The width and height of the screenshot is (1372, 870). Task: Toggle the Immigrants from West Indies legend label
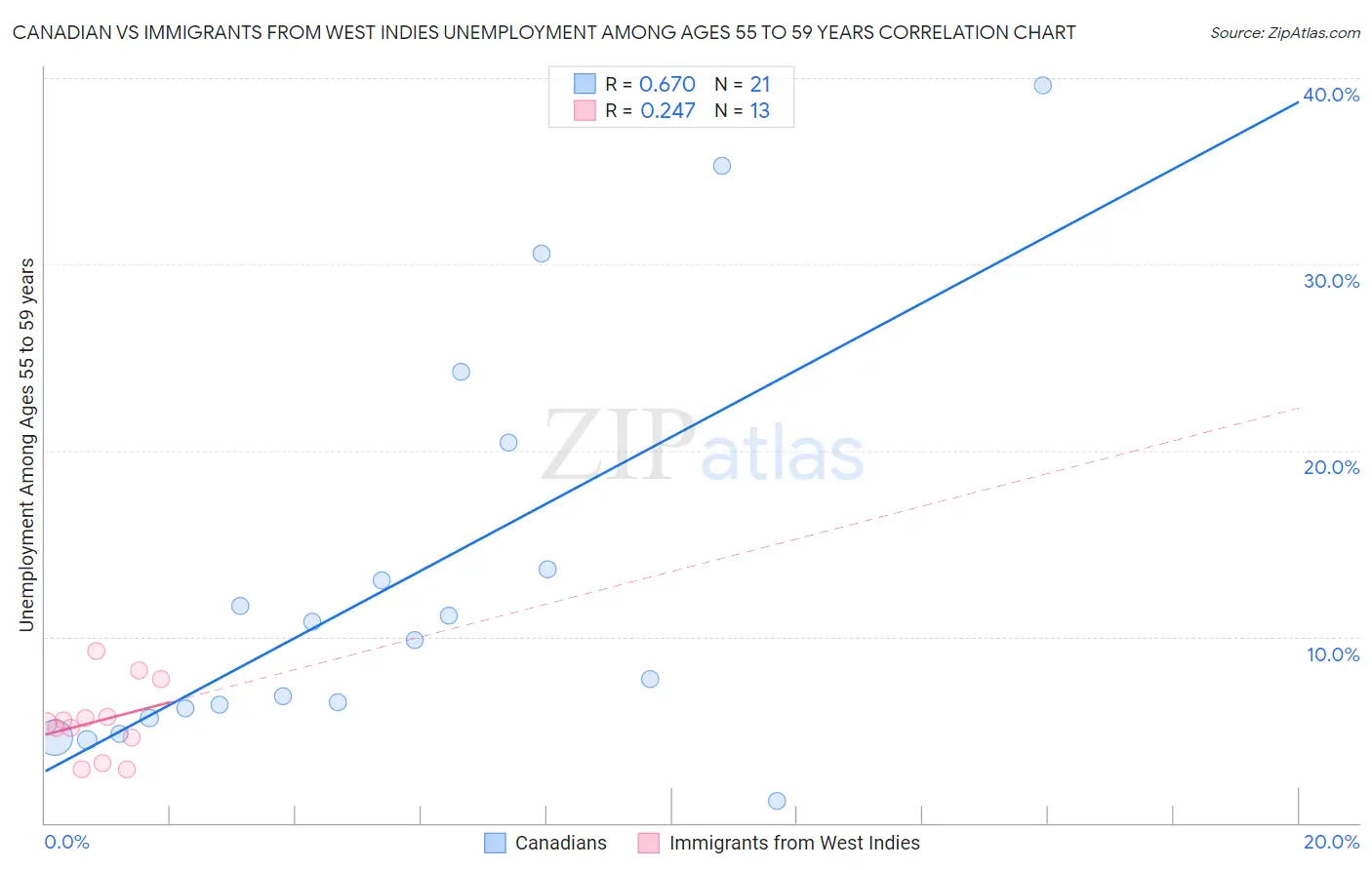794,843
